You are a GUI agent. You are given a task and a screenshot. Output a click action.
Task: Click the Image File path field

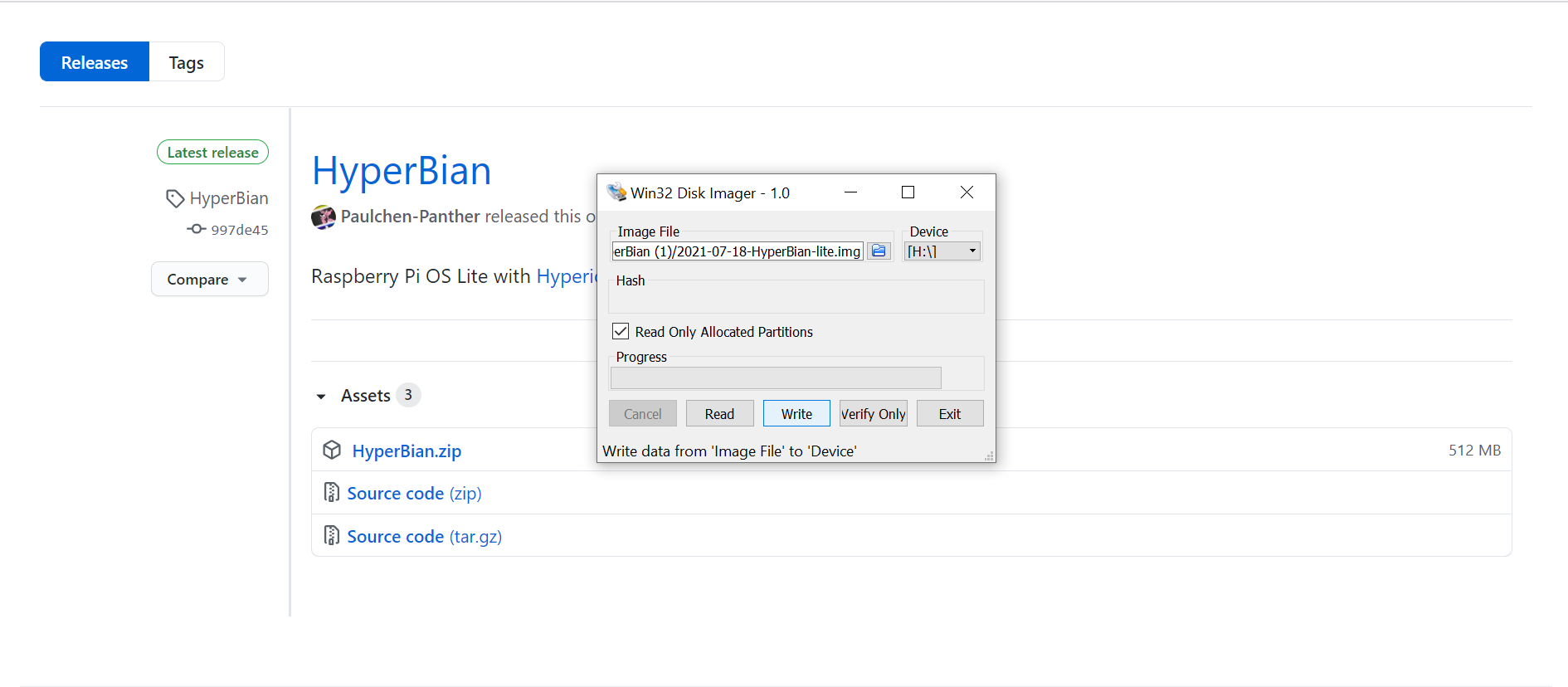[738, 251]
